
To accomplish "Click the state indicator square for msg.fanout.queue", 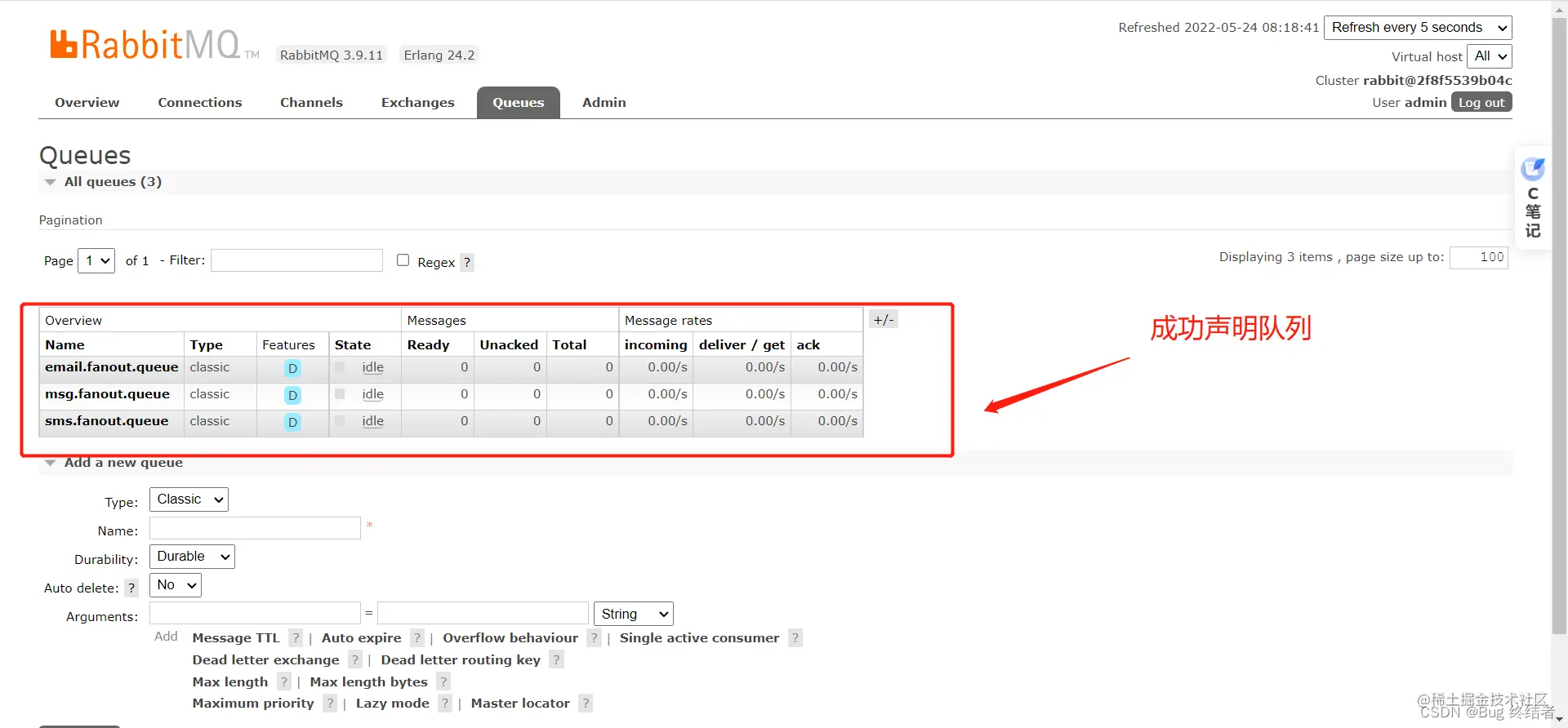I will [x=340, y=394].
